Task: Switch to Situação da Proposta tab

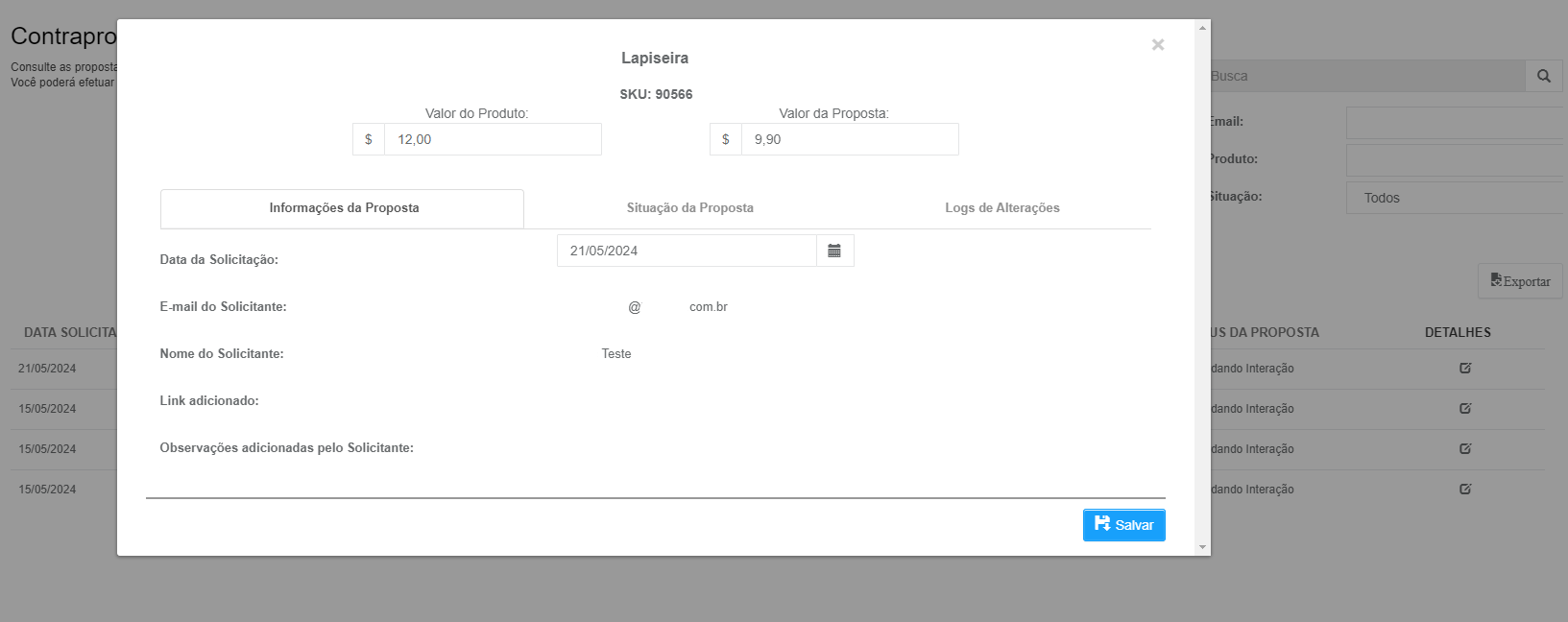Action: click(689, 208)
